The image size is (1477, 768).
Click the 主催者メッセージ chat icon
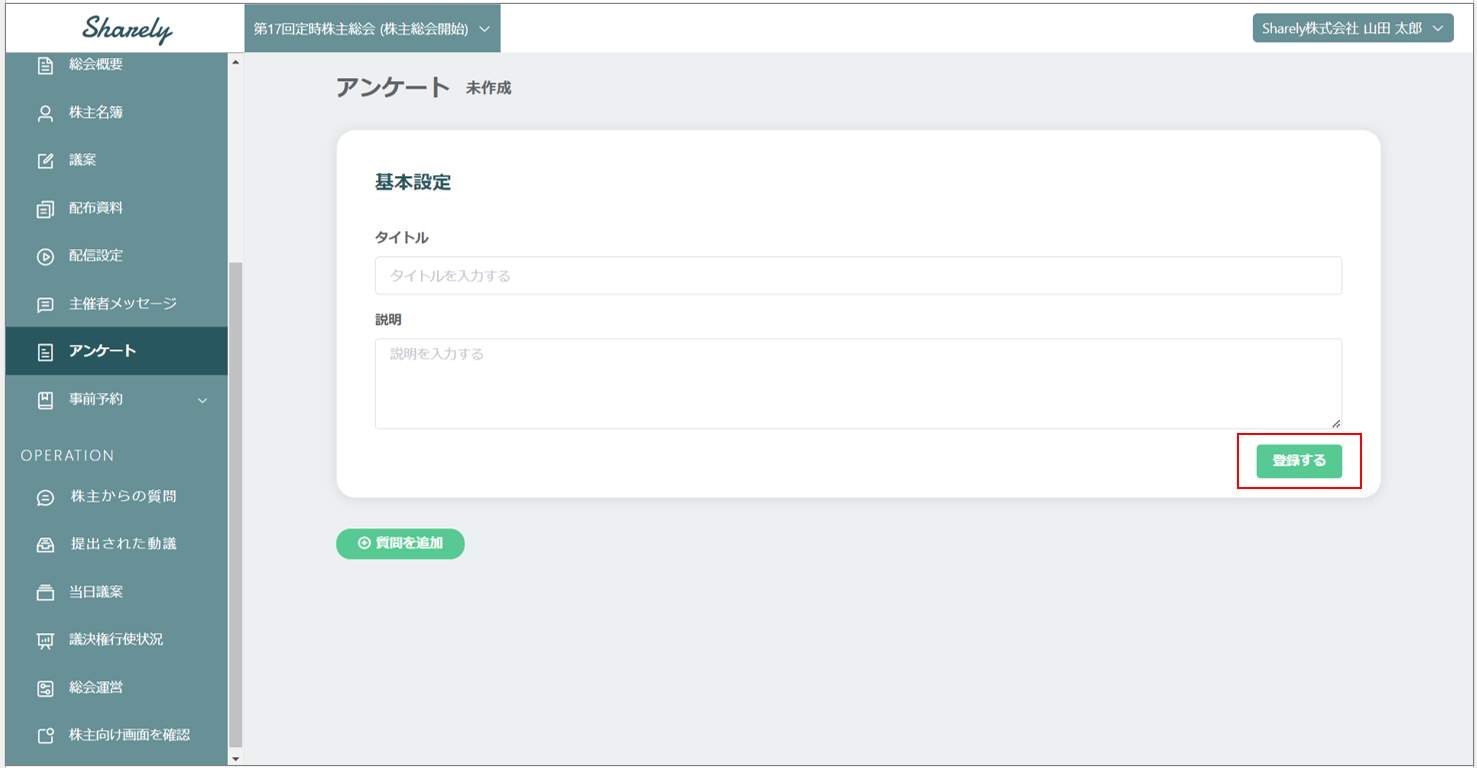45,304
